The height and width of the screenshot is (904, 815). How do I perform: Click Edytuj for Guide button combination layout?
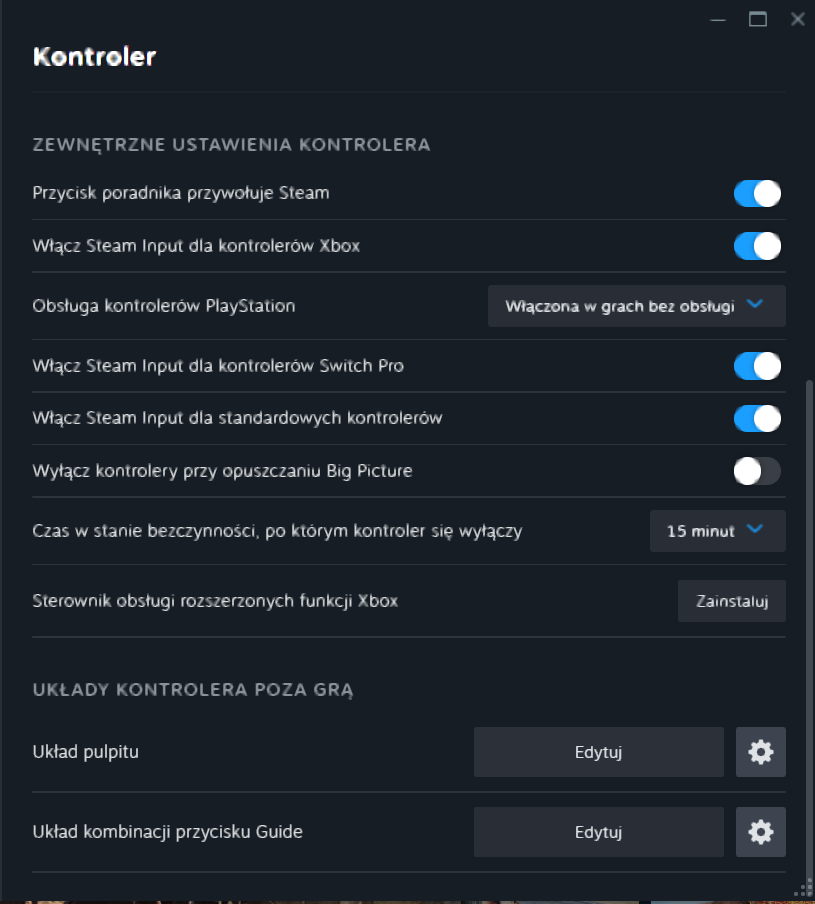(599, 832)
